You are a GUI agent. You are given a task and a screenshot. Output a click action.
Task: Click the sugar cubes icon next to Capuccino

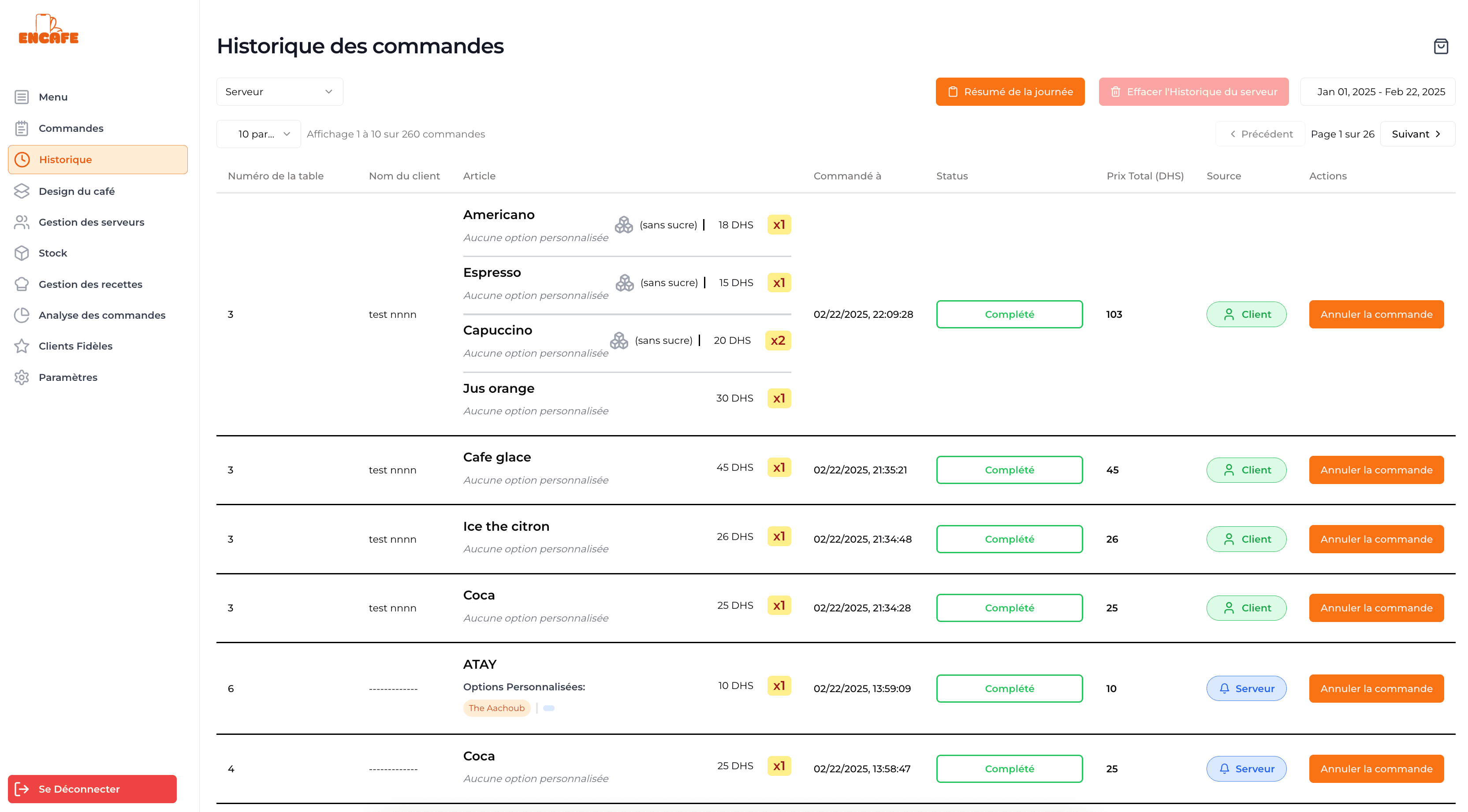619,340
